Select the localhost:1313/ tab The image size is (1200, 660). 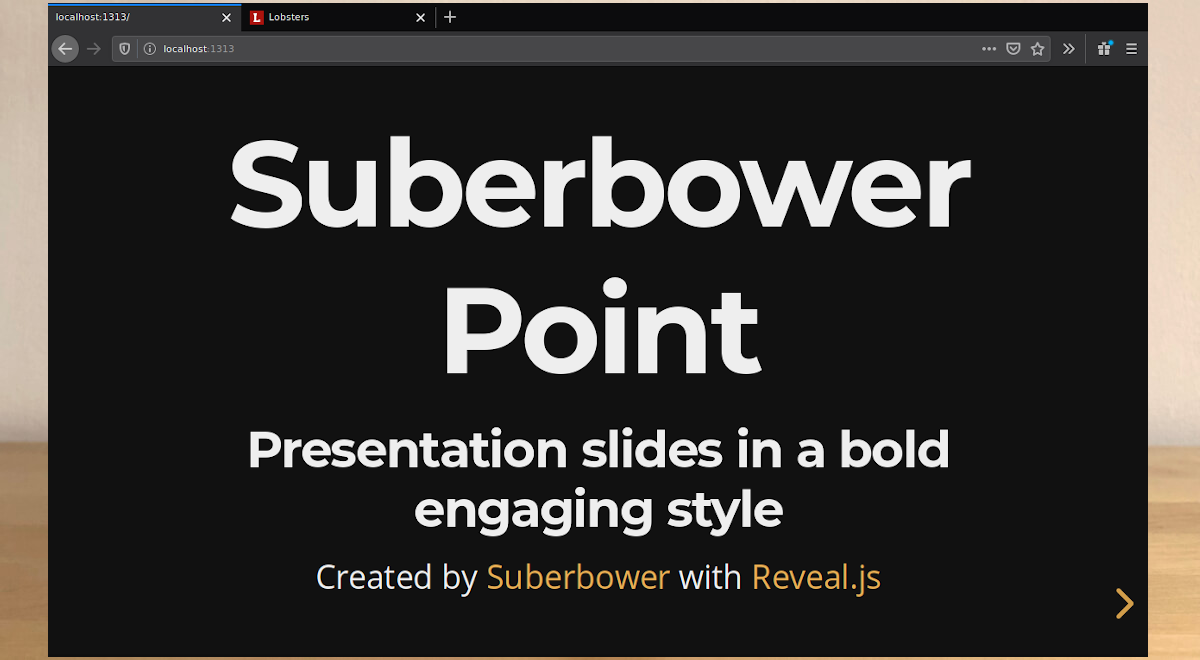(x=130, y=17)
